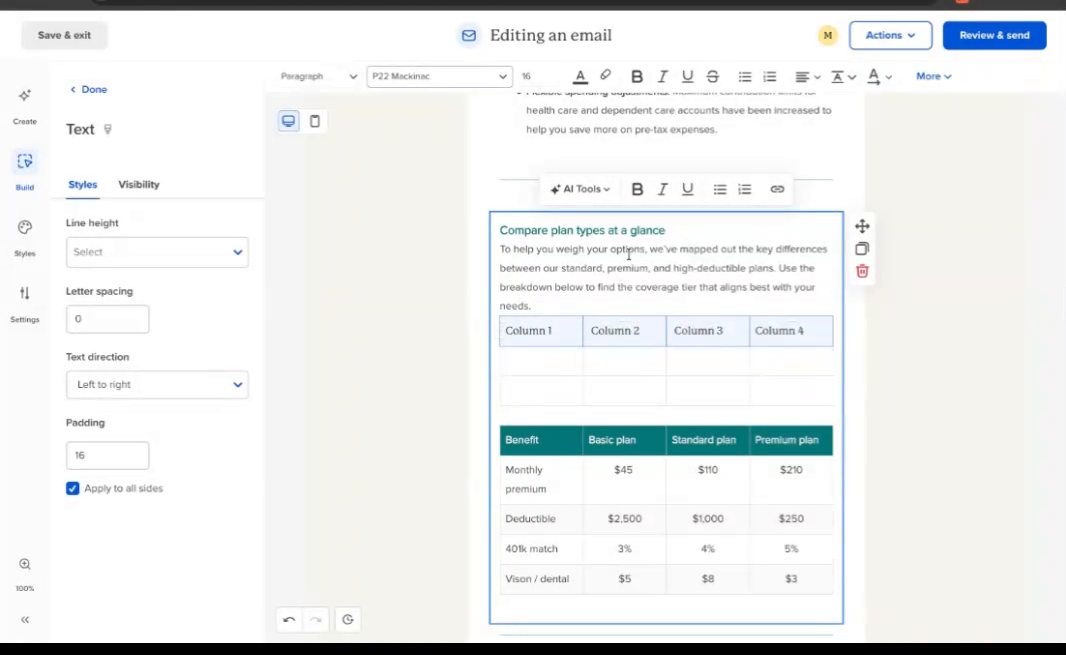Viewport: 1066px width, 655px height.
Task: Expand the text alignment dropdown
Action: pos(808,77)
